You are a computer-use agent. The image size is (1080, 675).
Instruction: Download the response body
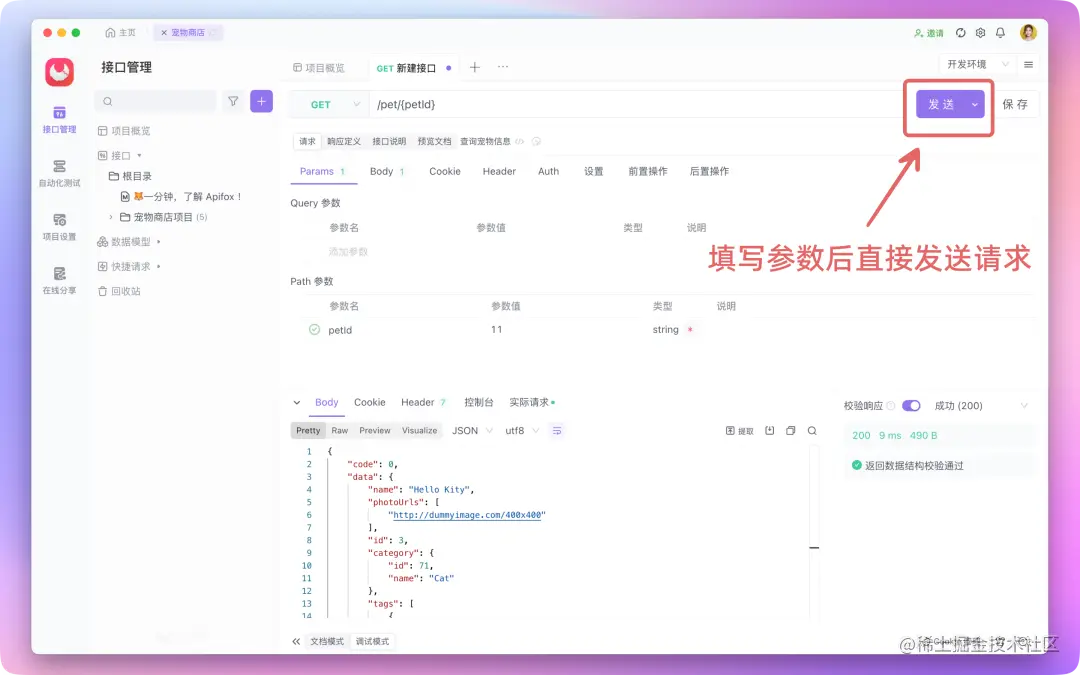point(768,430)
